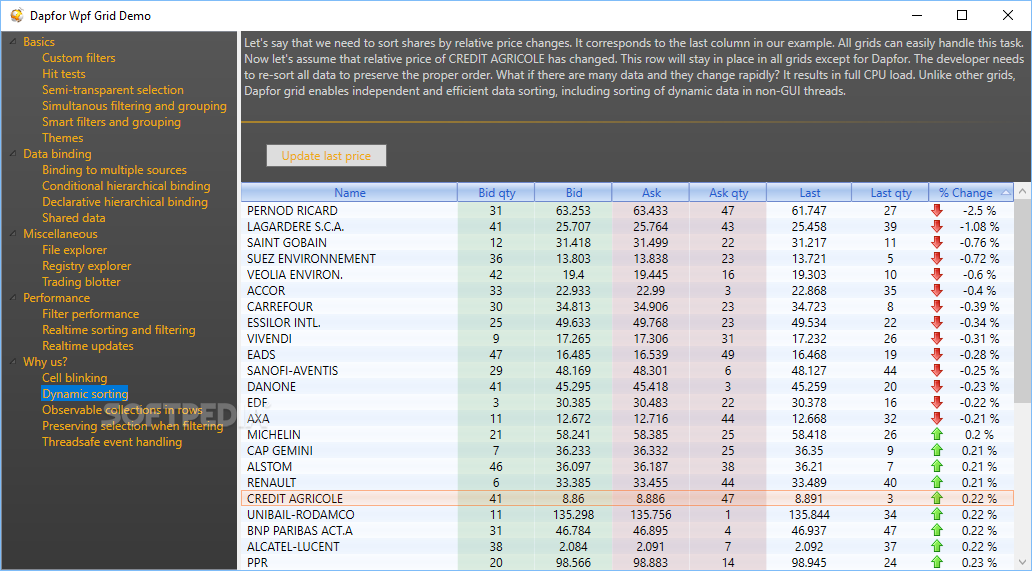Click red down arrow in SUEZ ENVIRONNEMENT row
Image resolution: width=1032 pixels, height=571 pixels.
tap(937, 259)
